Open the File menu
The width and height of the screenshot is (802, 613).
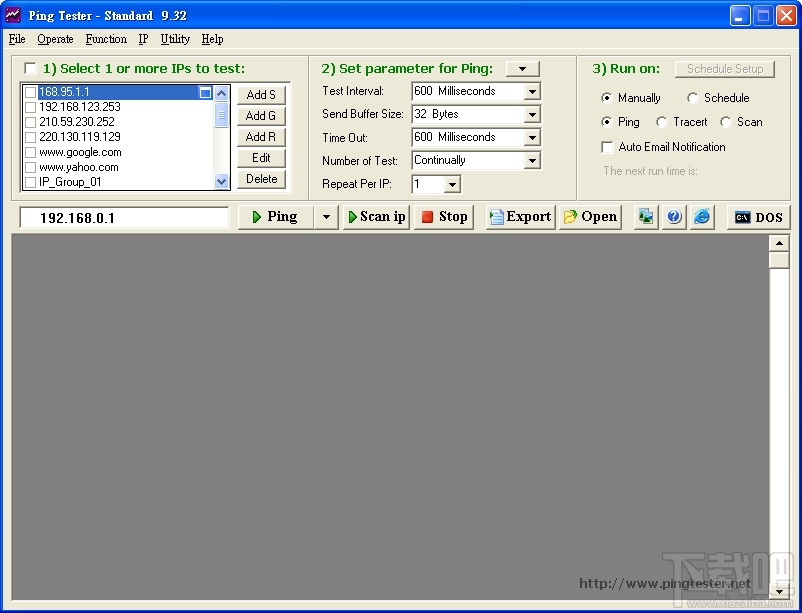(17, 39)
